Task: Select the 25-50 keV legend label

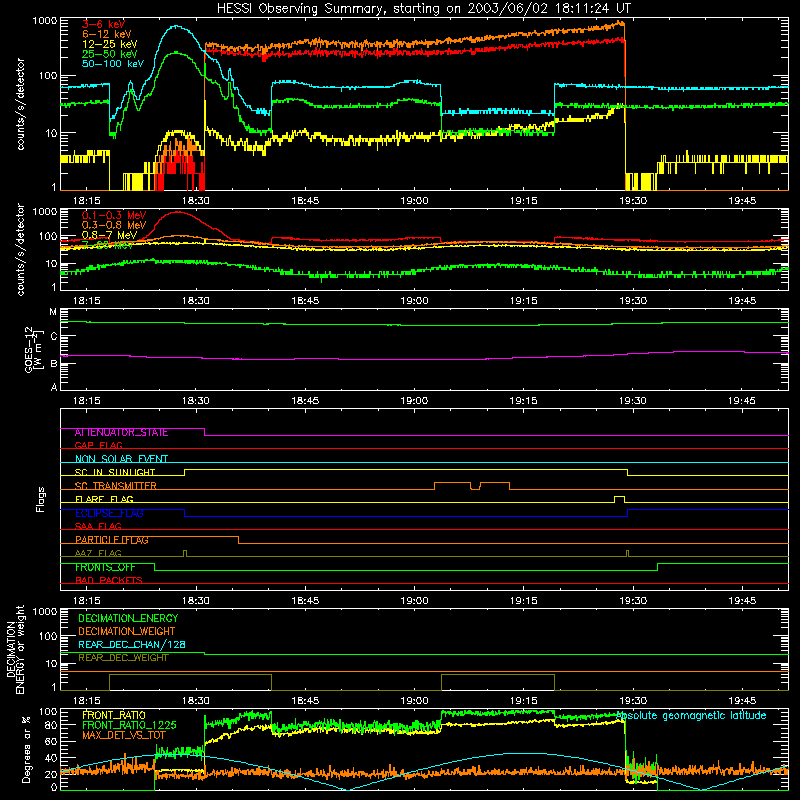Action: [110, 54]
